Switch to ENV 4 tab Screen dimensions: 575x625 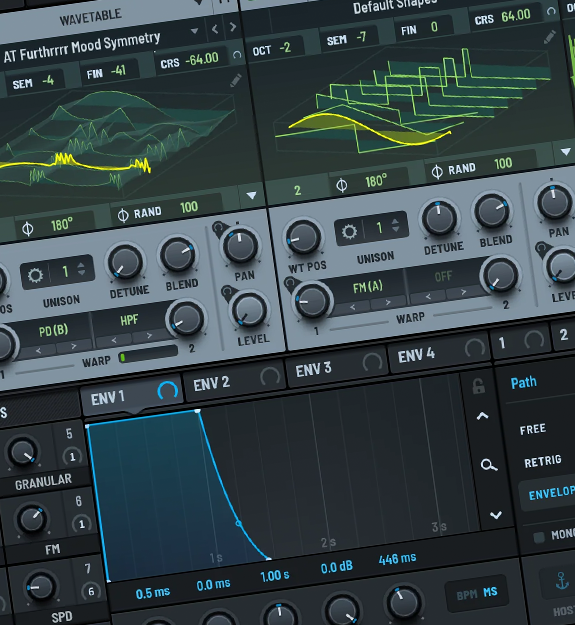(x=440, y=352)
